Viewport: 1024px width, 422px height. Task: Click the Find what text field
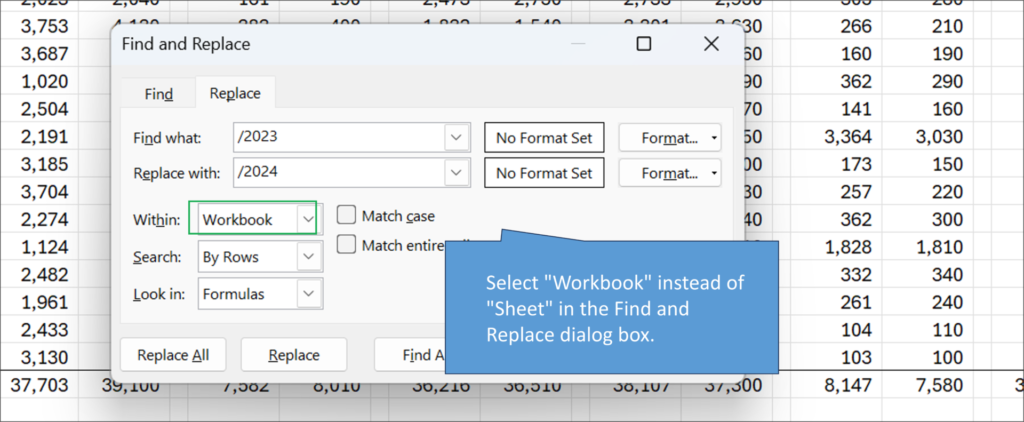pos(336,138)
